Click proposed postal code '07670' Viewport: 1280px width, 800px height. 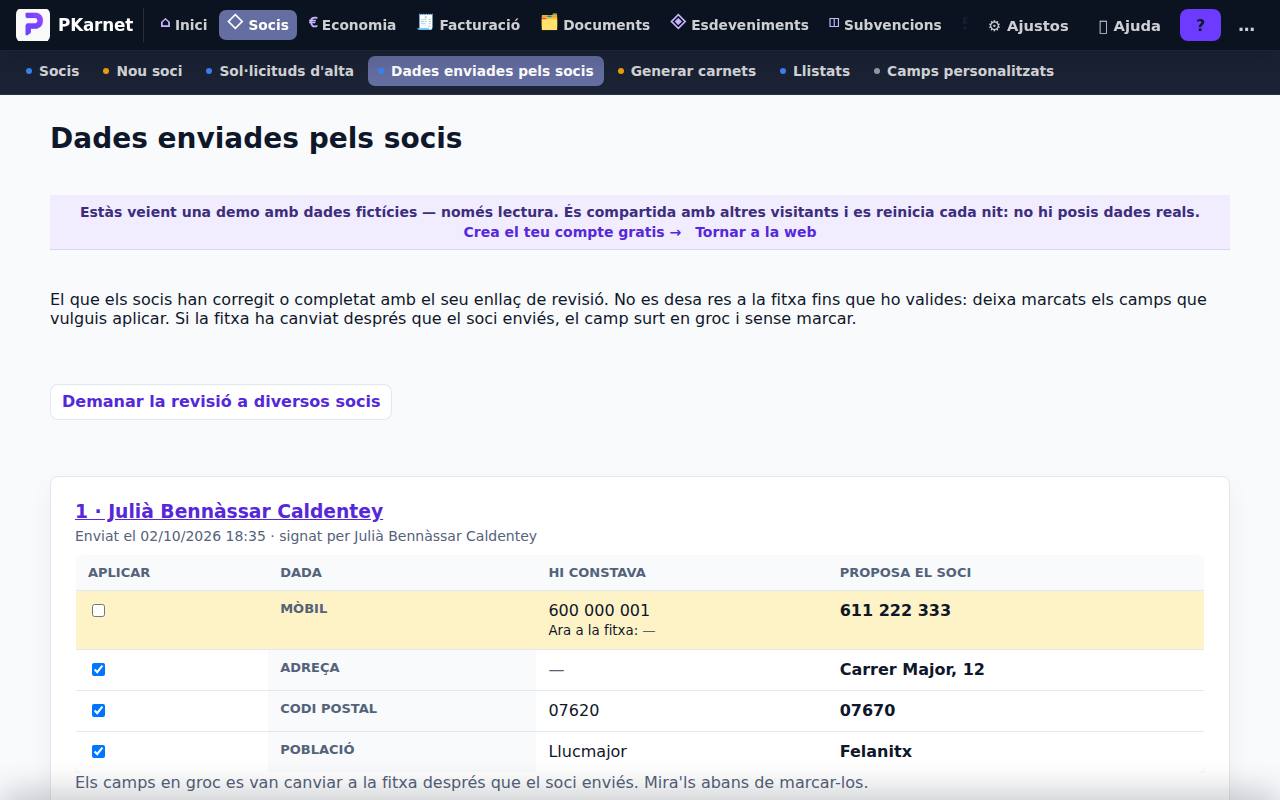tap(867, 710)
